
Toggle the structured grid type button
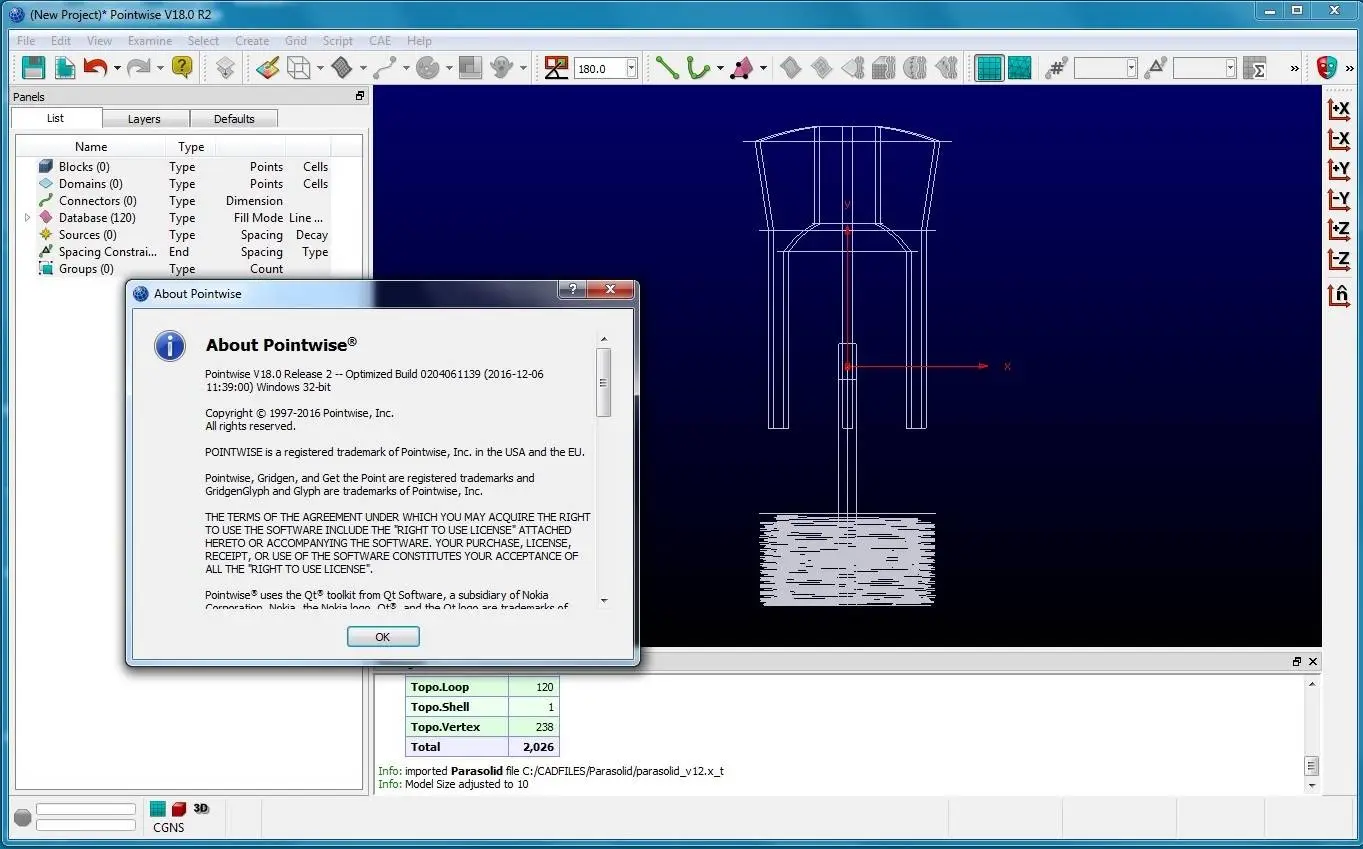tap(989, 68)
